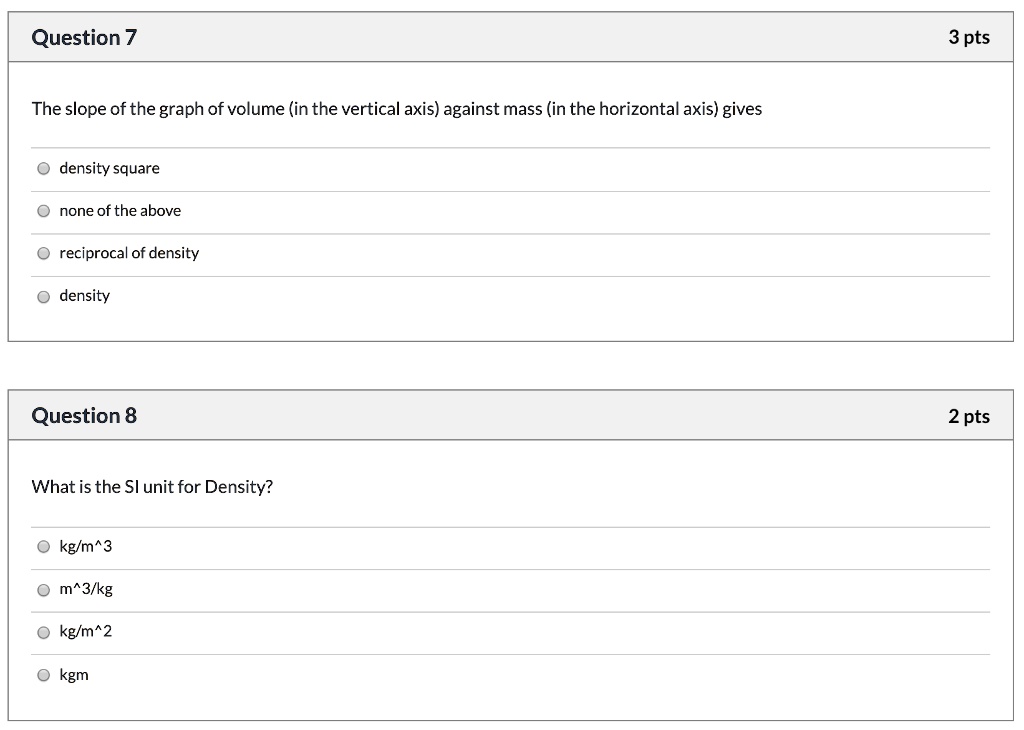Choose the 'm^3/kg' answer option
Screen dimensions: 1024x730
point(44,590)
